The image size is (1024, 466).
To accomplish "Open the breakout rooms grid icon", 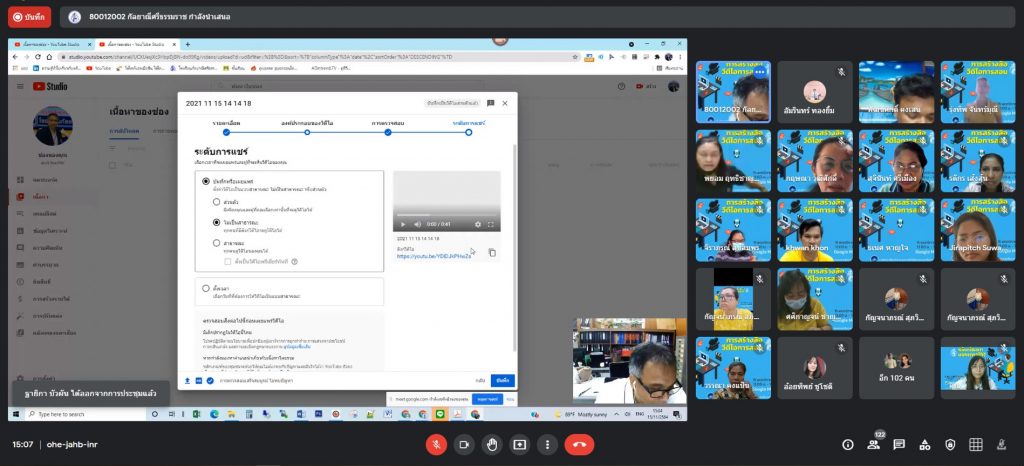I will [976, 444].
